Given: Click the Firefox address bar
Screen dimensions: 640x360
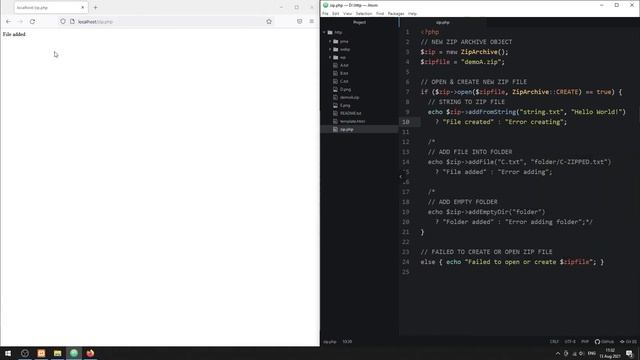Looking at the screenshot, I should click(167, 22).
